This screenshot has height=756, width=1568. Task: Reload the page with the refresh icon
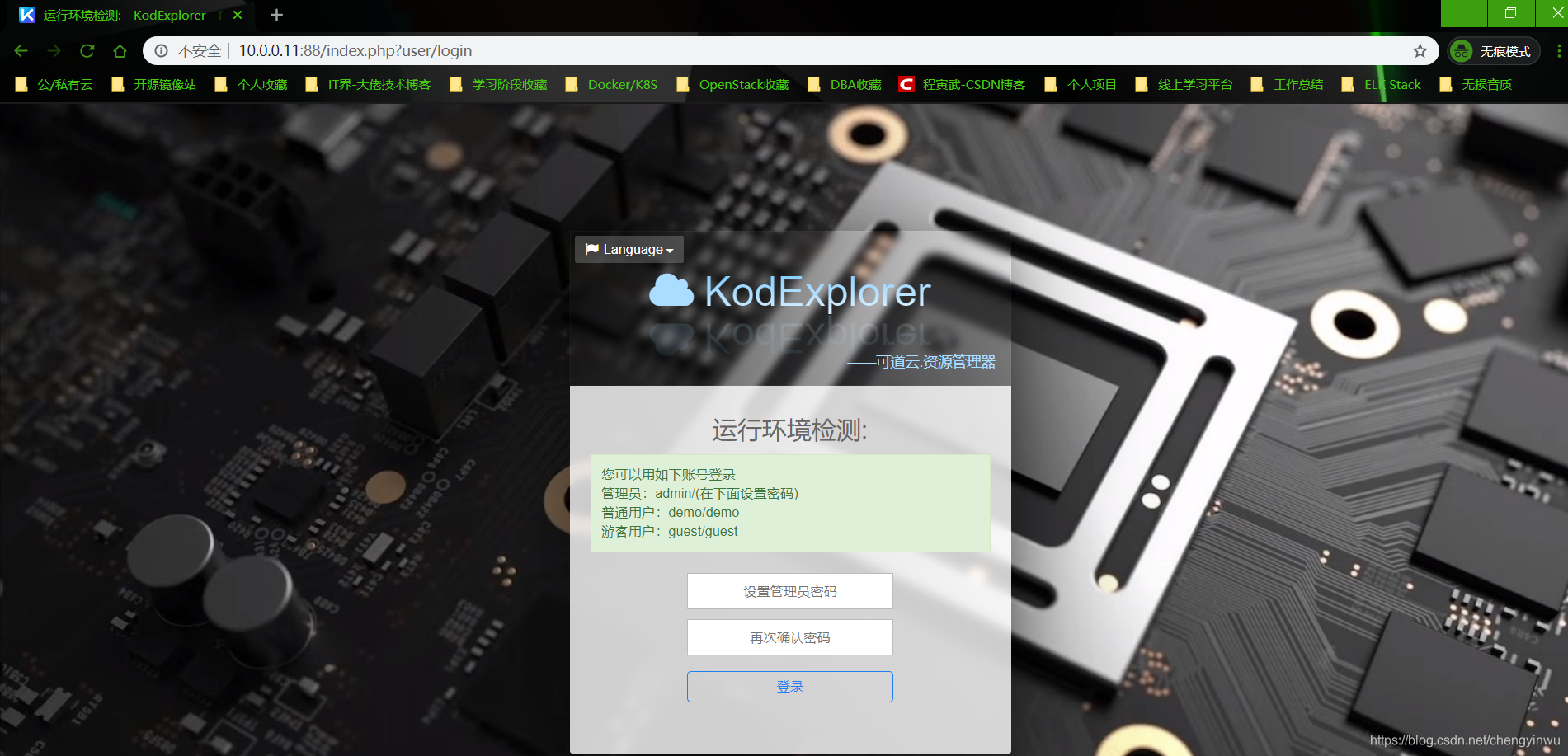coord(87,51)
